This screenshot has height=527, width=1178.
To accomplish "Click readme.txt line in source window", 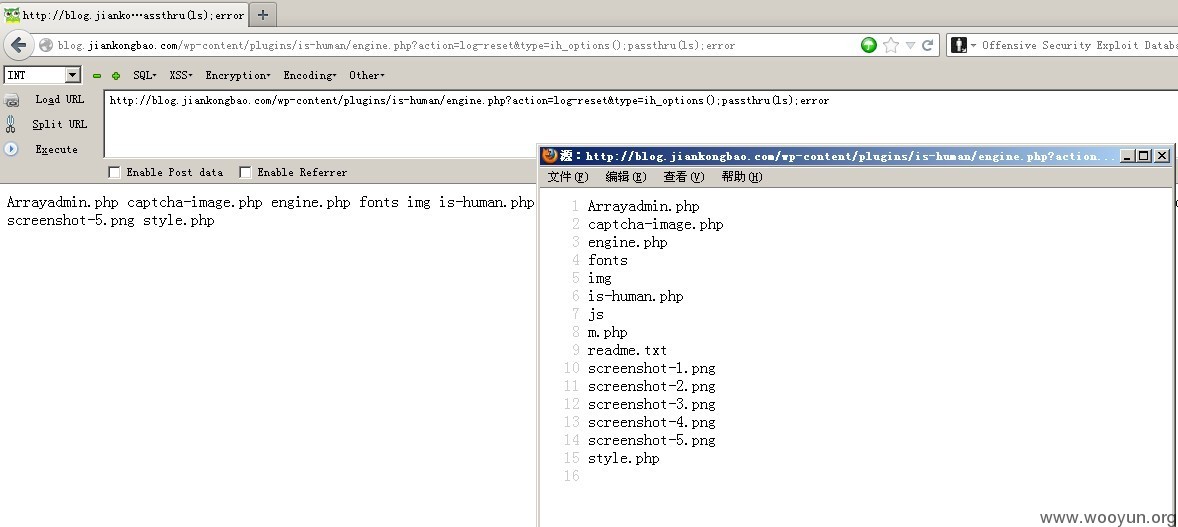I will (x=627, y=350).
